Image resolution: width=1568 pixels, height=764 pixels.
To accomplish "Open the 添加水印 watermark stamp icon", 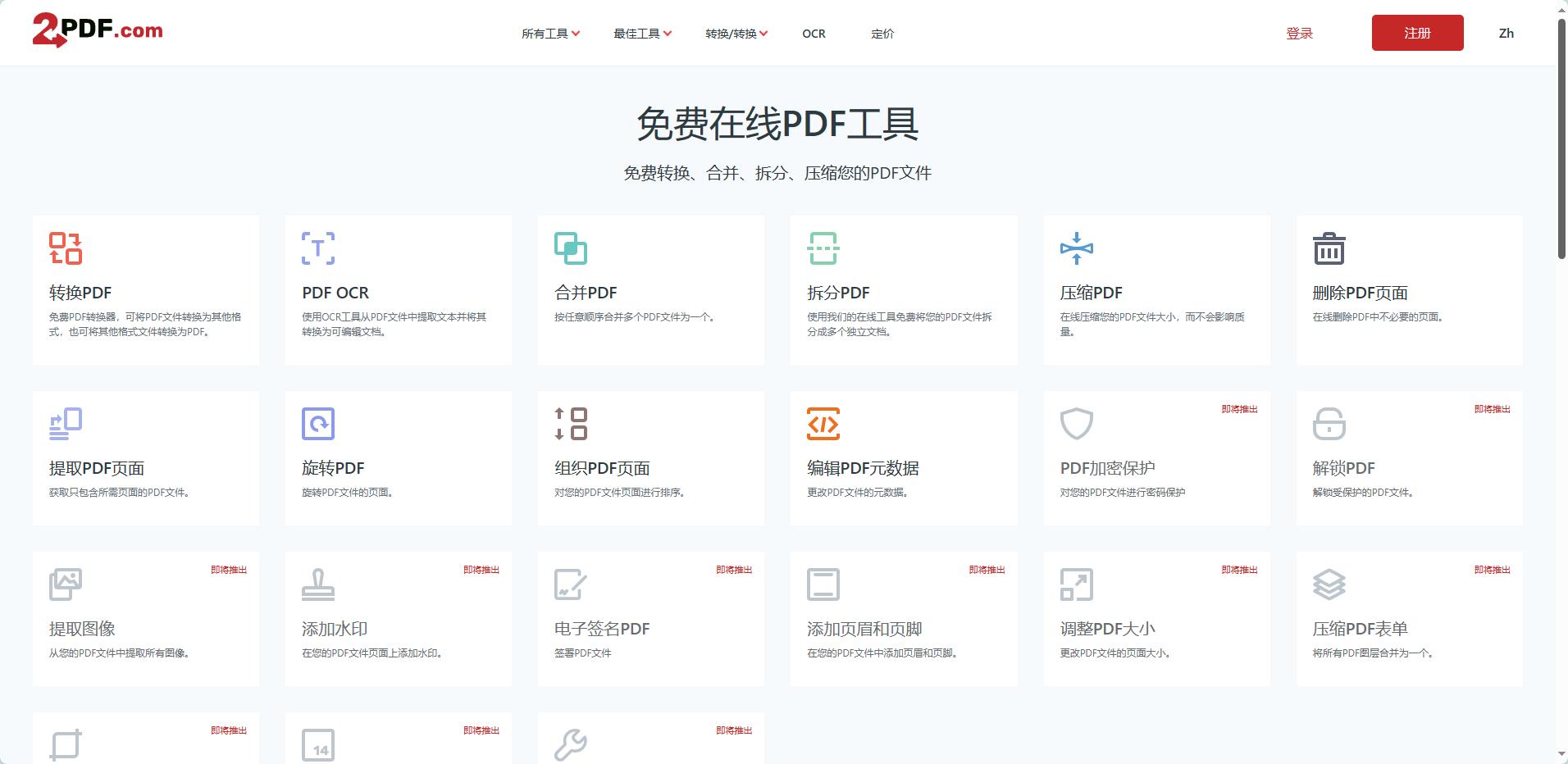I will 318,584.
